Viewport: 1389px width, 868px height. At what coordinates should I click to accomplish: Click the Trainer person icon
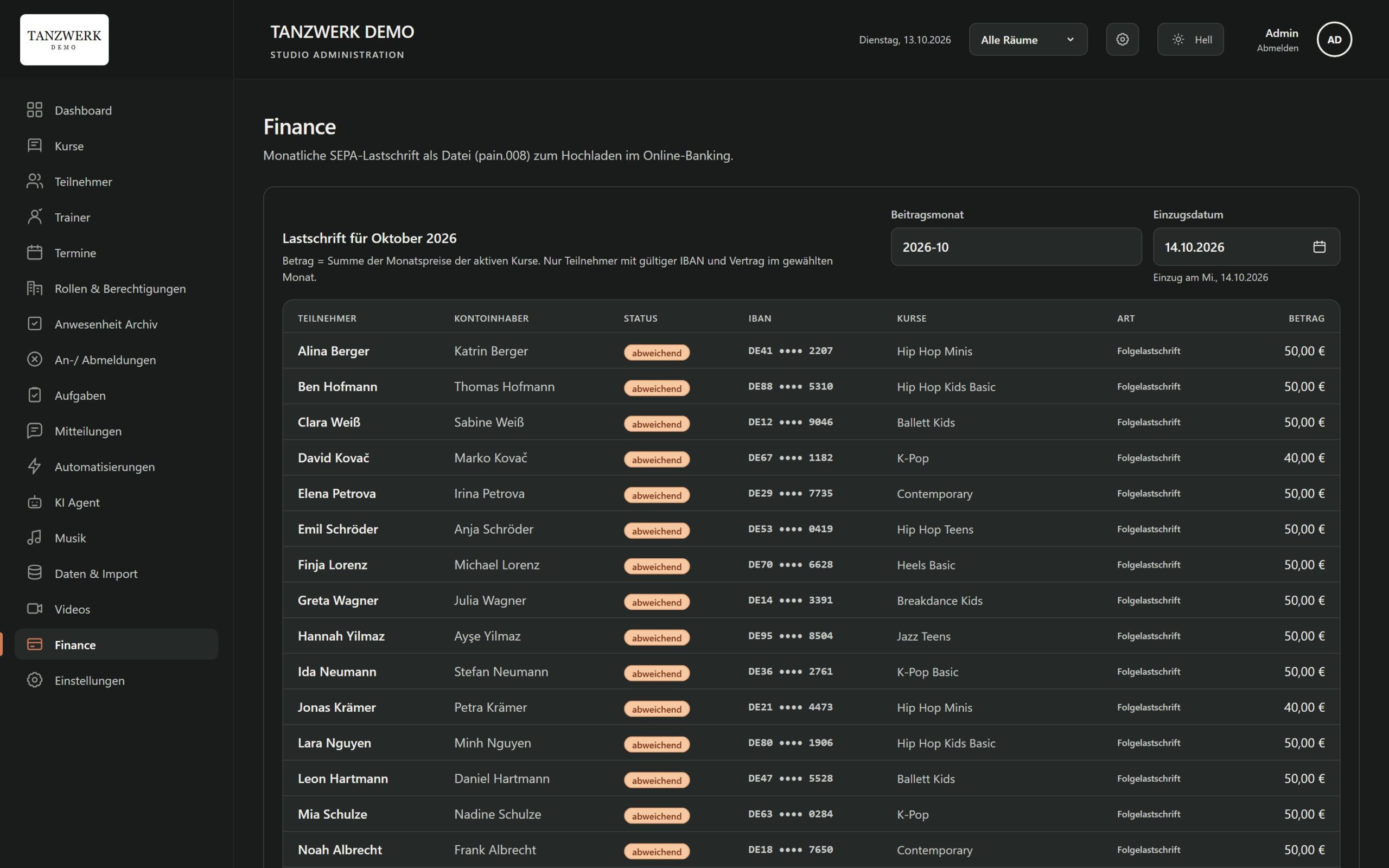tap(34, 216)
